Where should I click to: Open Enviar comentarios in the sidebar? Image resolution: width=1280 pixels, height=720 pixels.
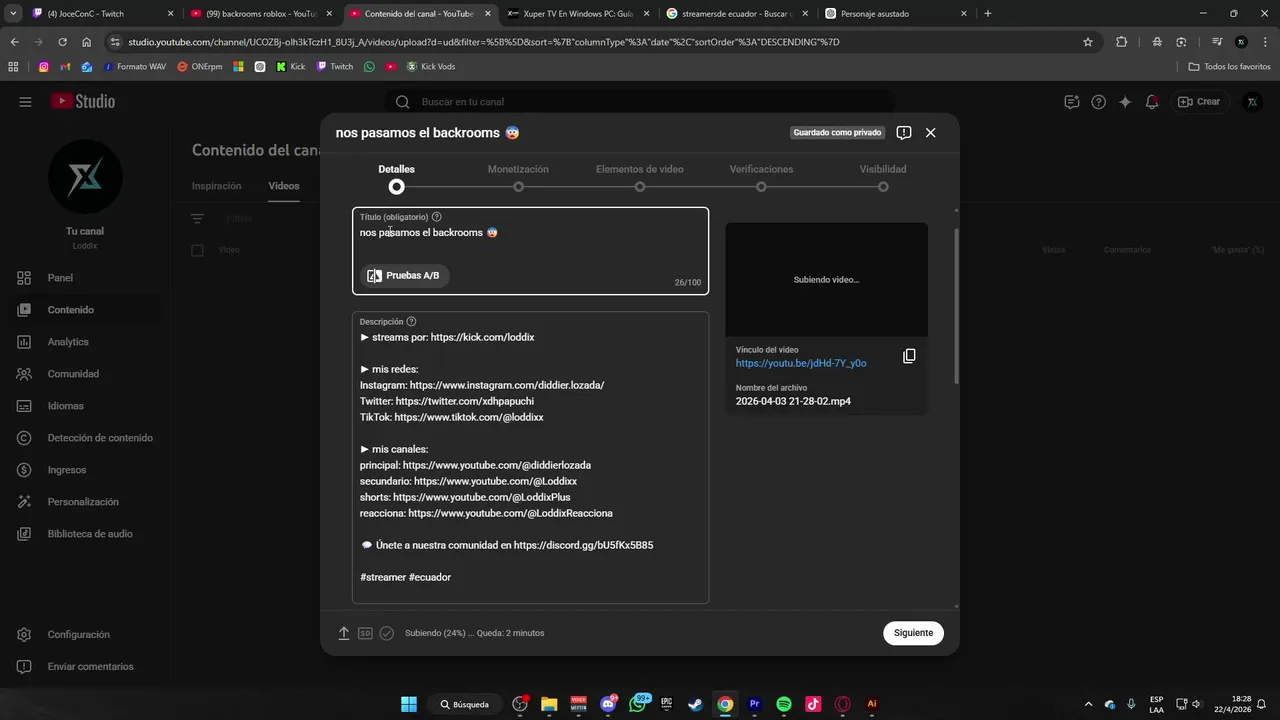[83, 667]
